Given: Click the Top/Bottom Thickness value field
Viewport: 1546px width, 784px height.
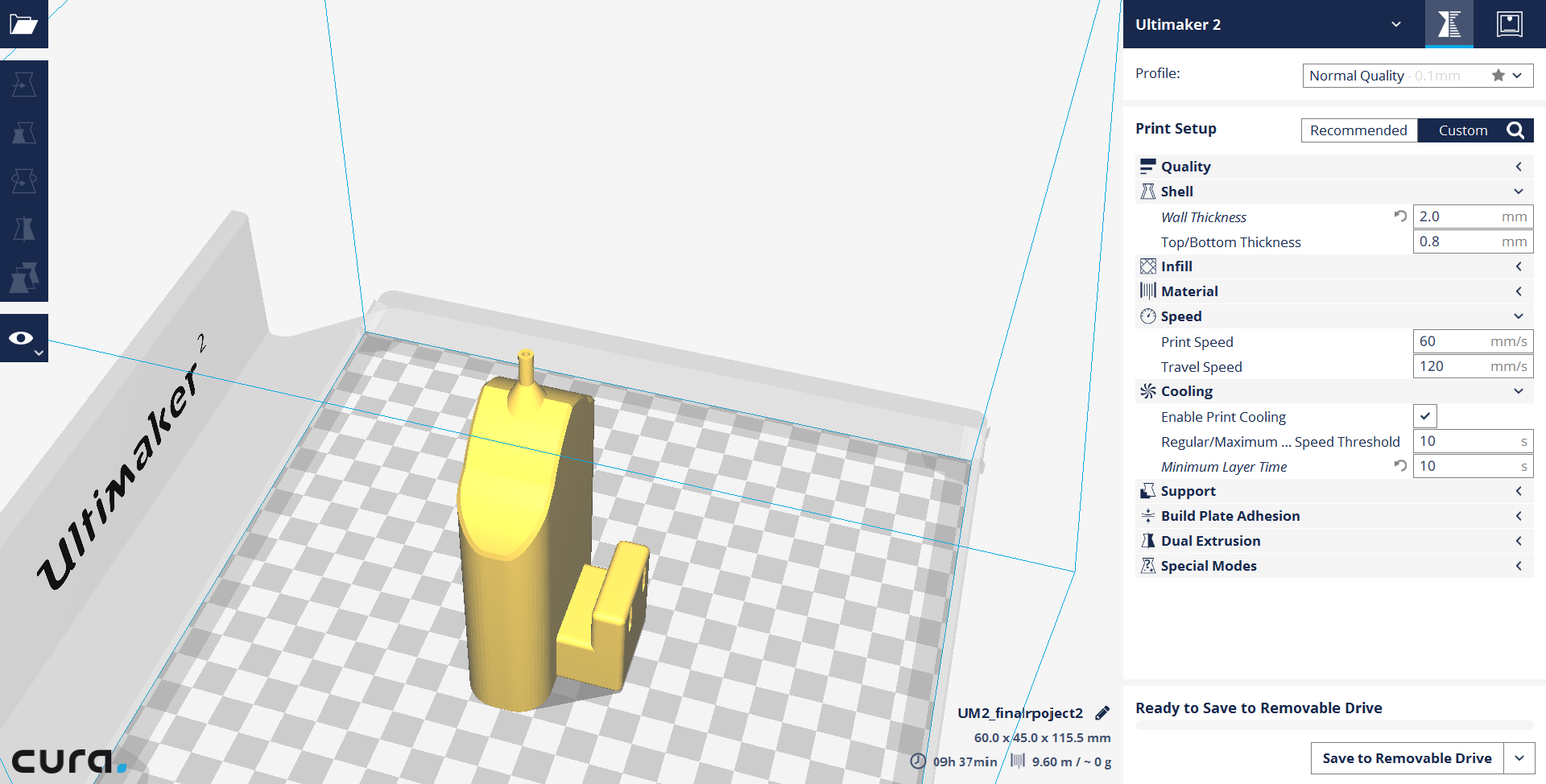Looking at the screenshot, I should (1473, 241).
